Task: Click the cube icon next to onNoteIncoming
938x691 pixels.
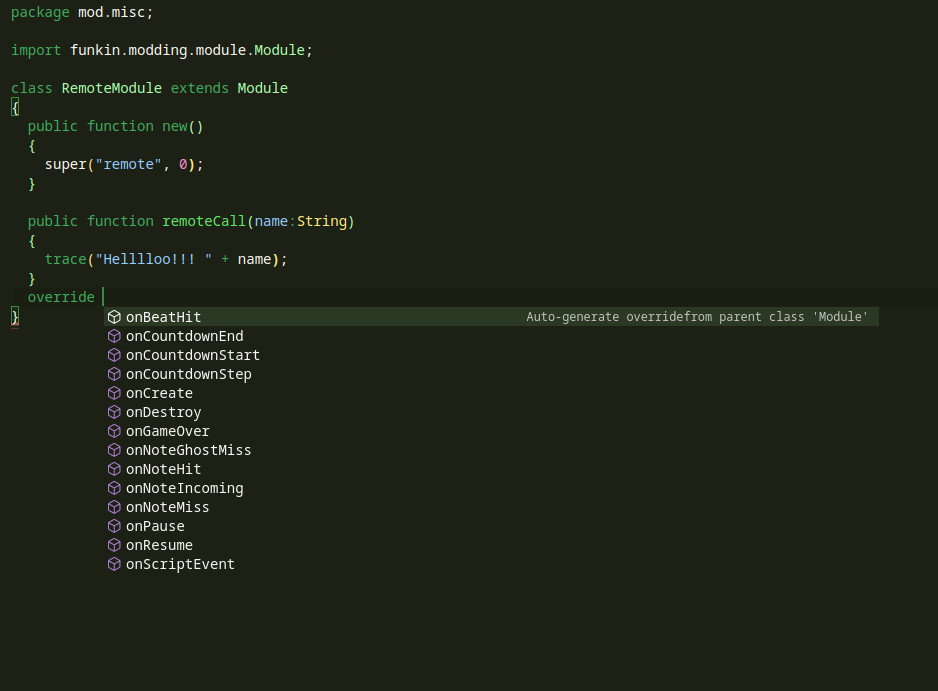Action: pyautogui.click(x=114, y=488)
